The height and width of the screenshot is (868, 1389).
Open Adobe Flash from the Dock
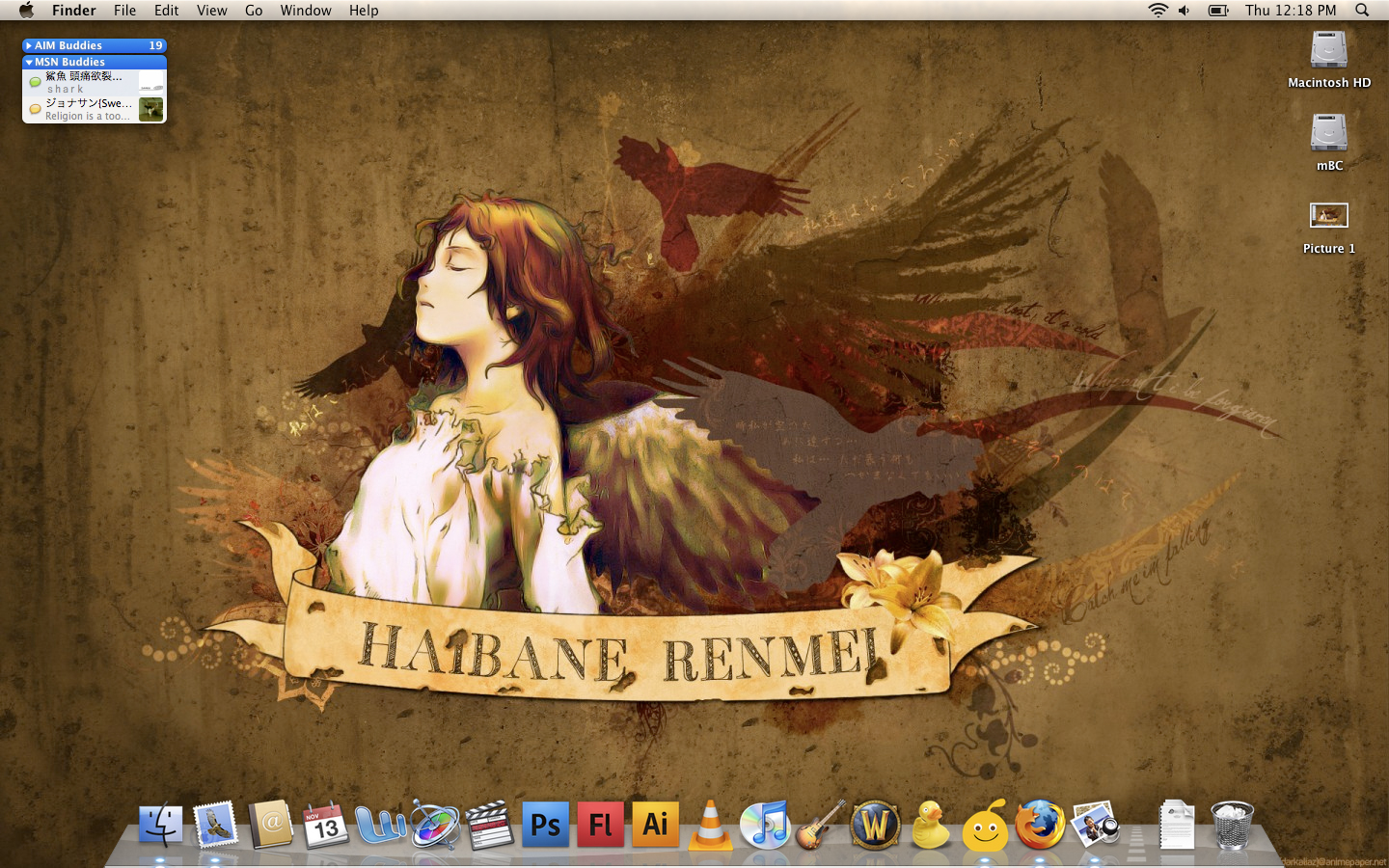(x=600, y=826)
